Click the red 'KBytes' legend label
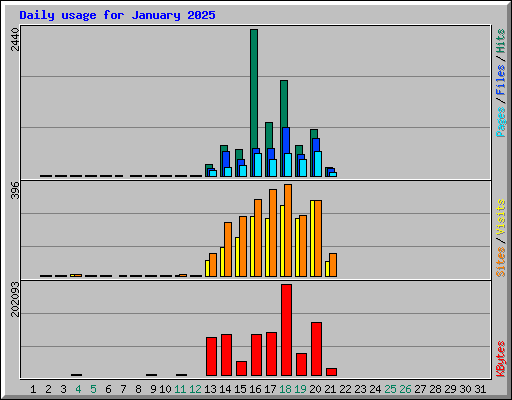Screen dimensions: 512x400 tap(500, 359)
